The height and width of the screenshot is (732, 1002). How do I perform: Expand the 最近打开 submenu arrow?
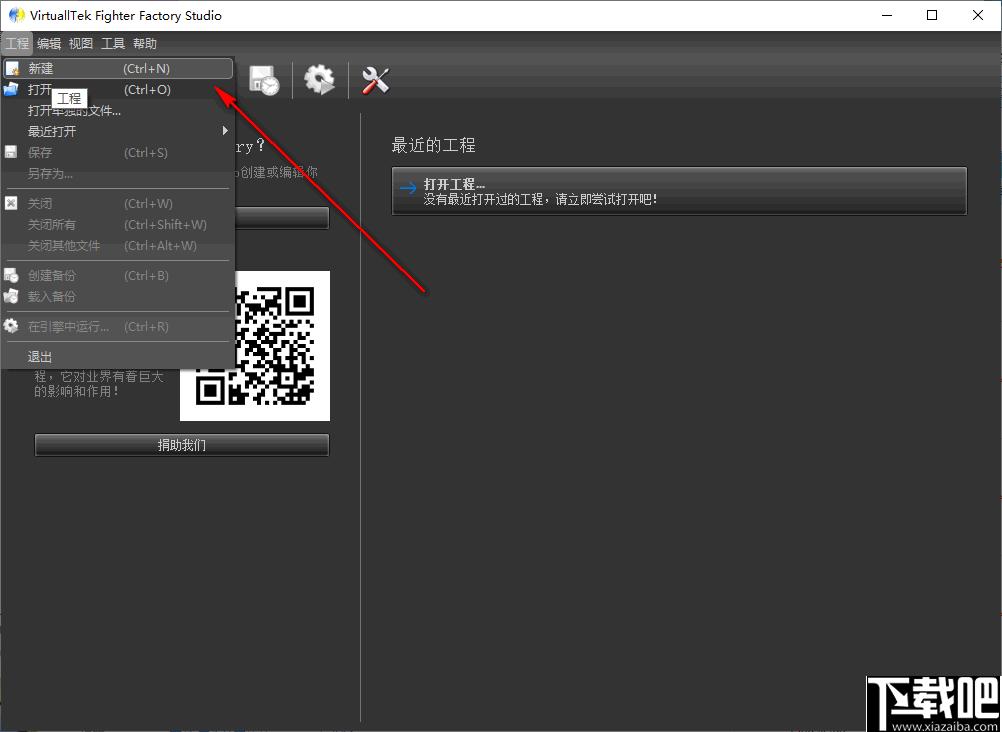coord(224,131)
